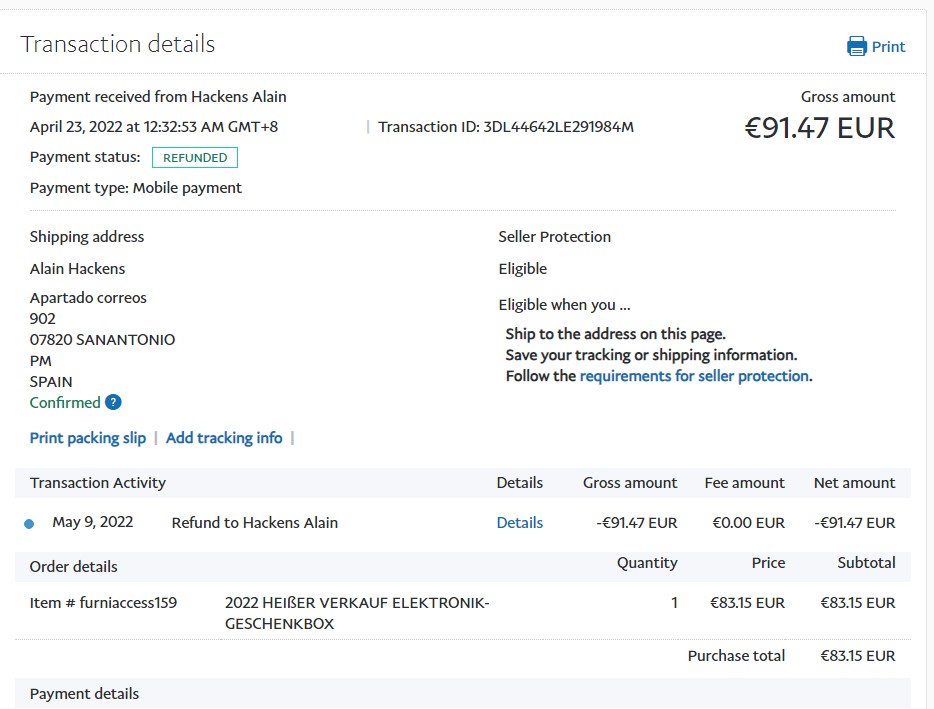Click the ELEKTRONIK-GESCHENKBOX item name
Viewport: 934px width, 709px height.
357,613
